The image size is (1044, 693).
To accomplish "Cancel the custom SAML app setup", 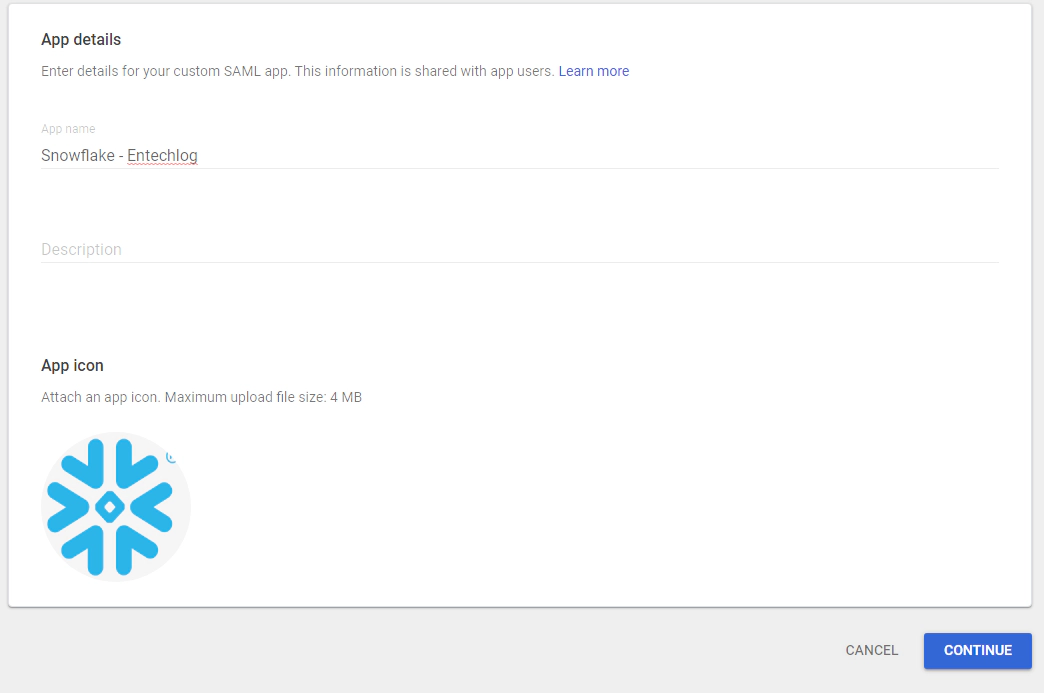I will (872, 650).
